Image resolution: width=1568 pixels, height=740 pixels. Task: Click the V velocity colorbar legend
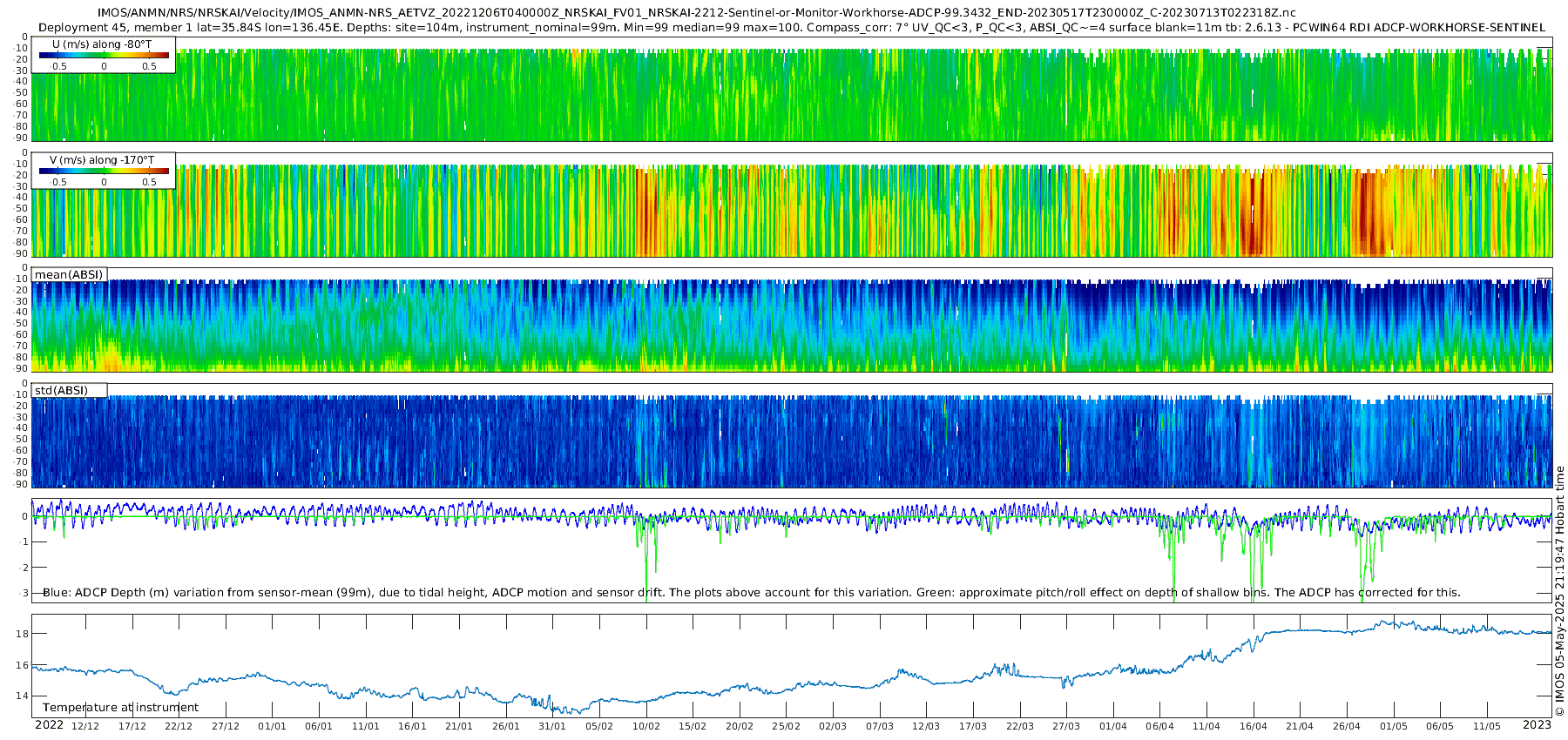pos(103,171)
